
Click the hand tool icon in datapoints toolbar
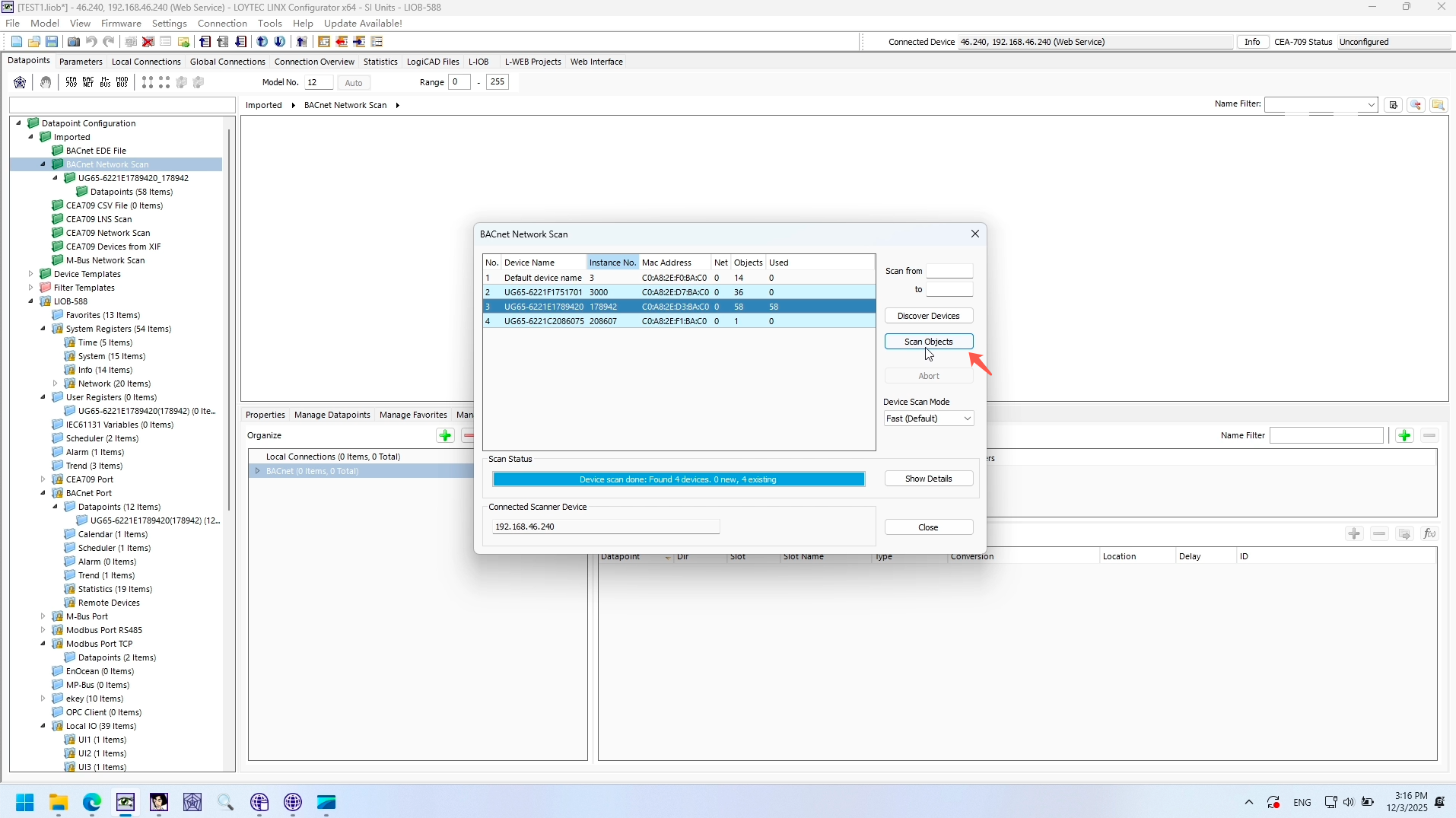(x=46, y=82)
